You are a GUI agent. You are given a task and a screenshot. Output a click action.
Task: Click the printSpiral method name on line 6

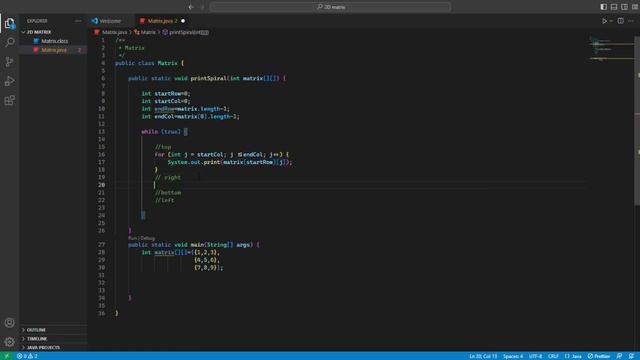pos(208,78)
